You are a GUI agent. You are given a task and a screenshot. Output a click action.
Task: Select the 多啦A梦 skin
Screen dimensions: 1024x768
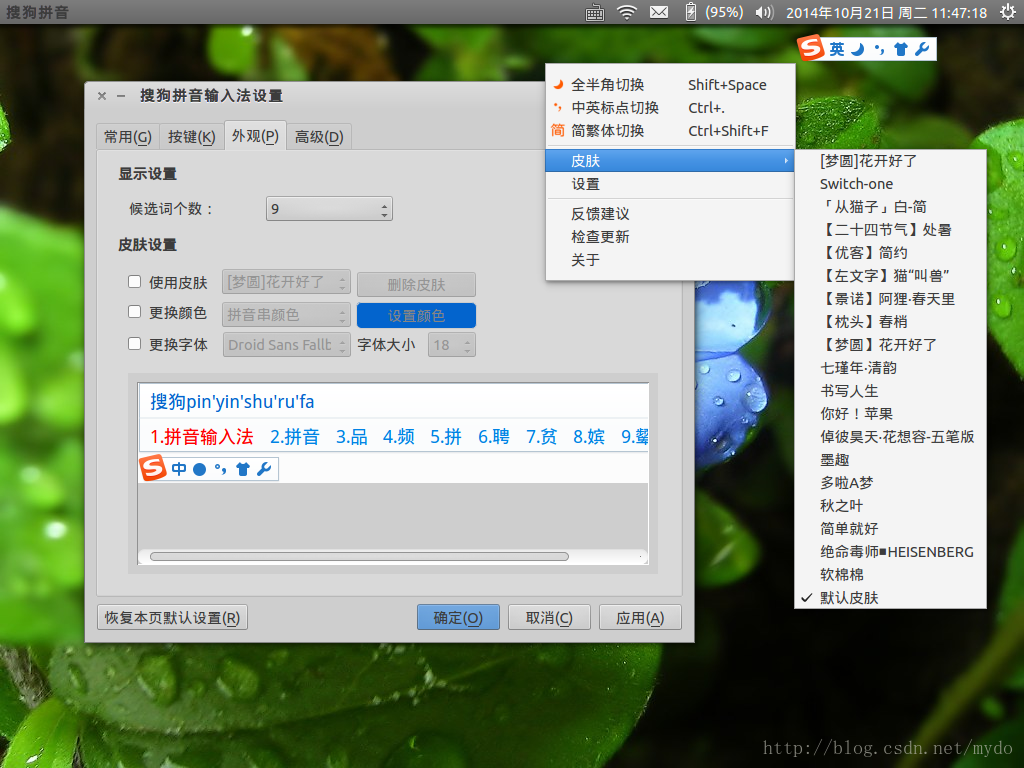pos(890,483)
